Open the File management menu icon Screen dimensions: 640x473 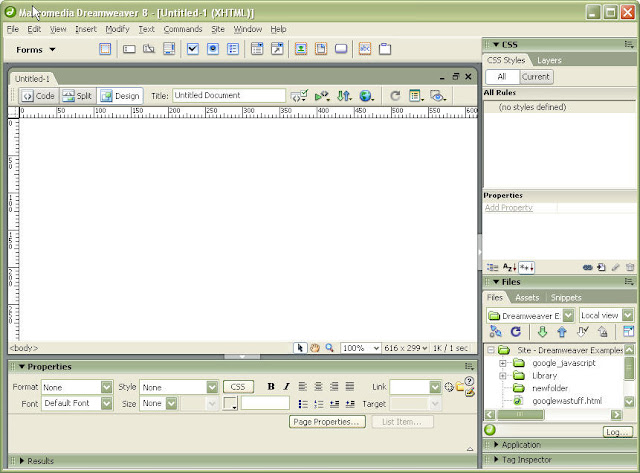tap(344, 96)
